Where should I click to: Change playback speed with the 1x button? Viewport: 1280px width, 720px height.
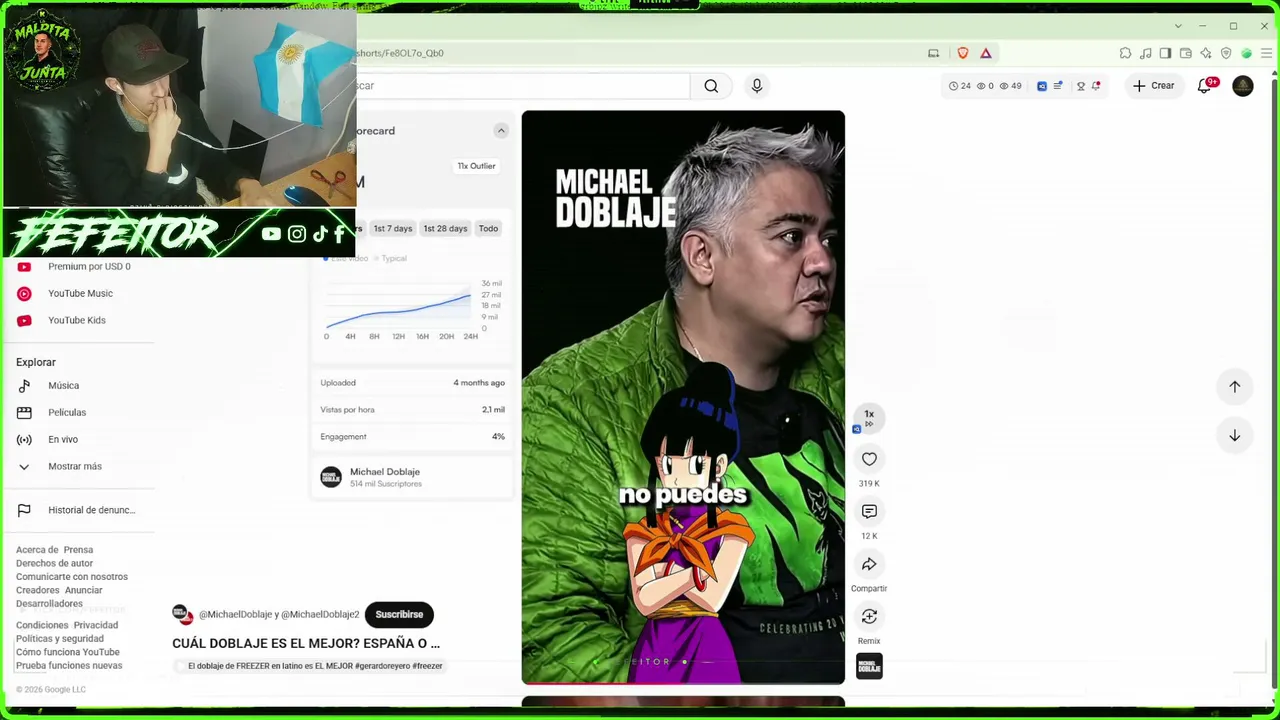(869, 418)
